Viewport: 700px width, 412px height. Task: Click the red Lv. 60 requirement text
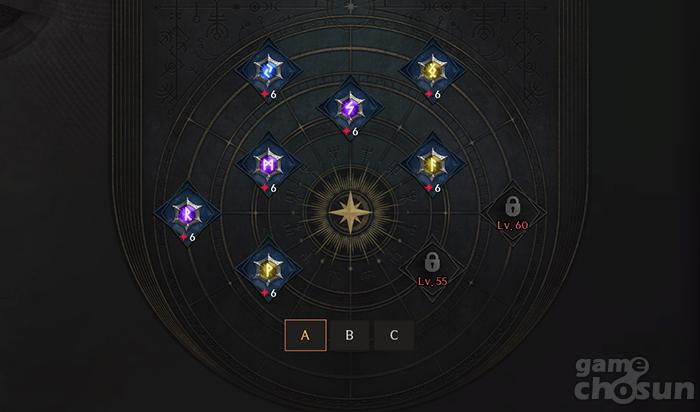point(512,225)
